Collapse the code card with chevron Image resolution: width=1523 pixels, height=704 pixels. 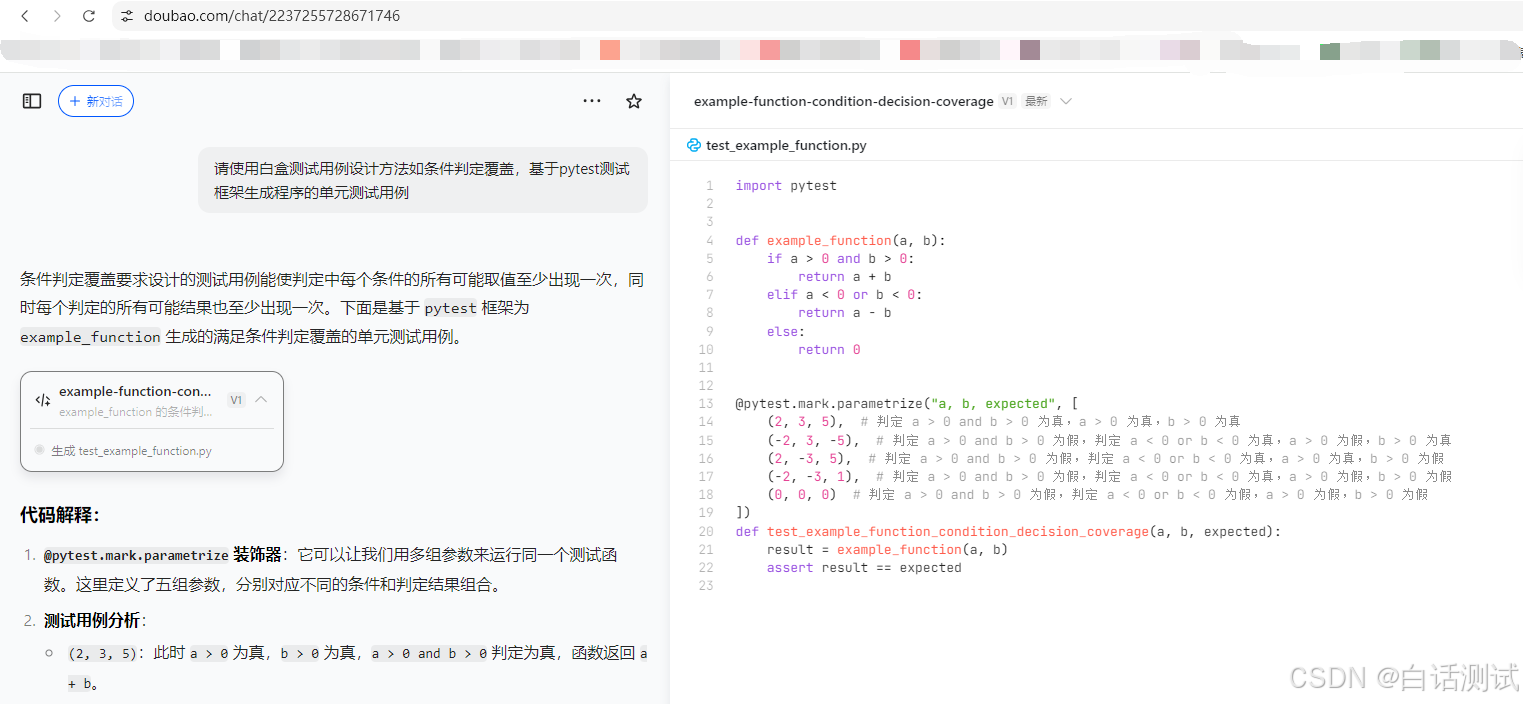(x=261, y=399)
